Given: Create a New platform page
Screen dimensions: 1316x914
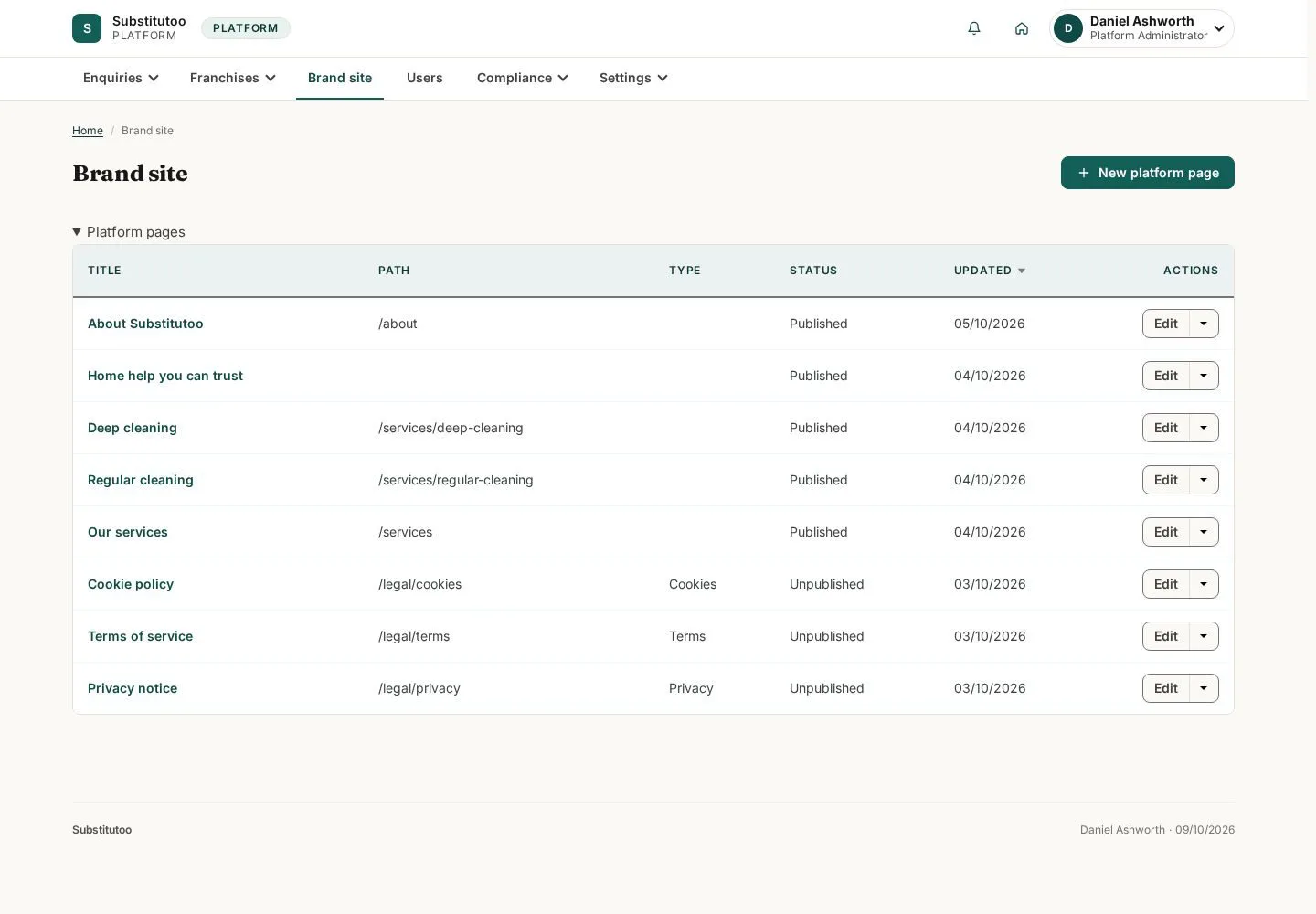Looking at the screenshot, I should [x=1148, y=173].
